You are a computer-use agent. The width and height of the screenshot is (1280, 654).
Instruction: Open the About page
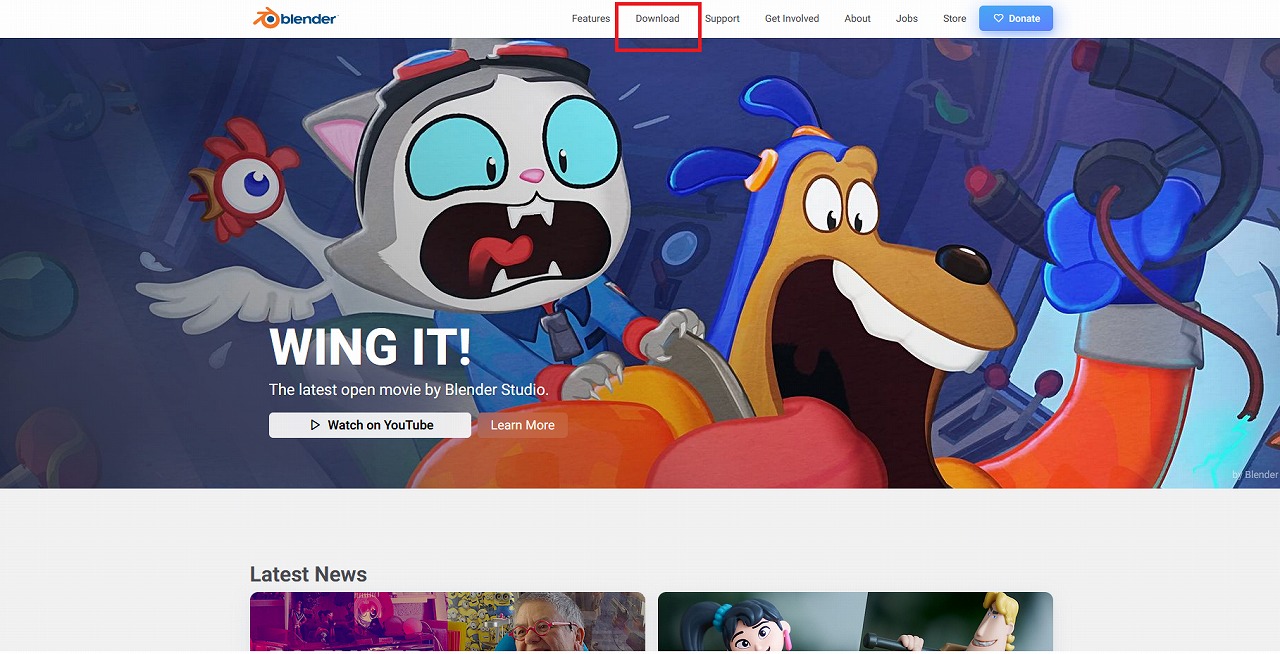(x=857, y=19)
